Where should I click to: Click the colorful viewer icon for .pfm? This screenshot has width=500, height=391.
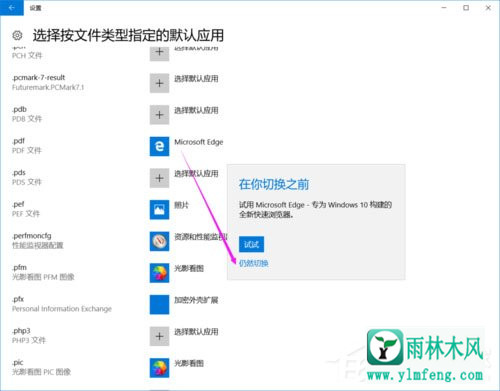[x=159, y=273]
